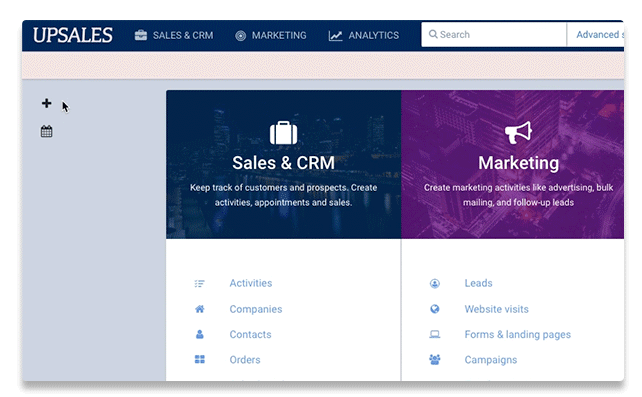Image resolution: width=642 pixels, height=397 pixels.
Task: Click the Search input field
Action: tap(494, 35)
